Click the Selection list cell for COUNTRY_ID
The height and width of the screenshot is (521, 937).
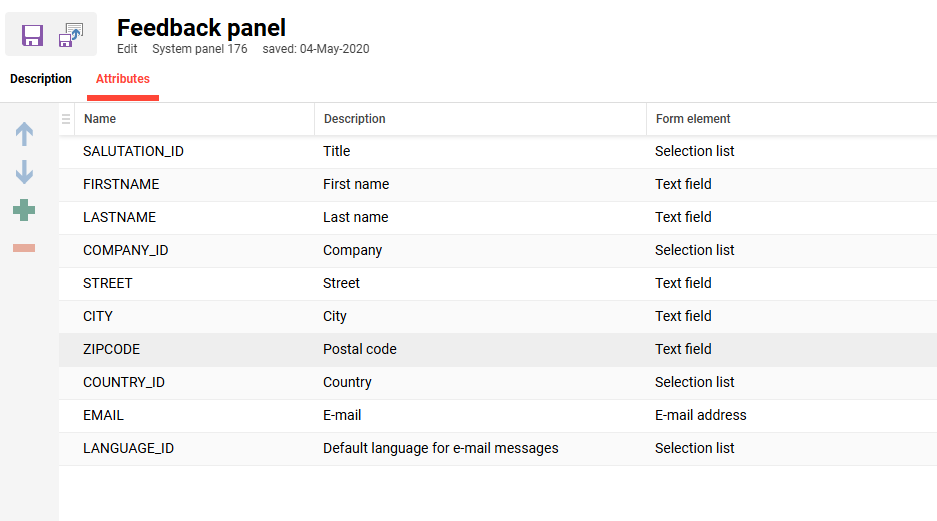[695, 382]
